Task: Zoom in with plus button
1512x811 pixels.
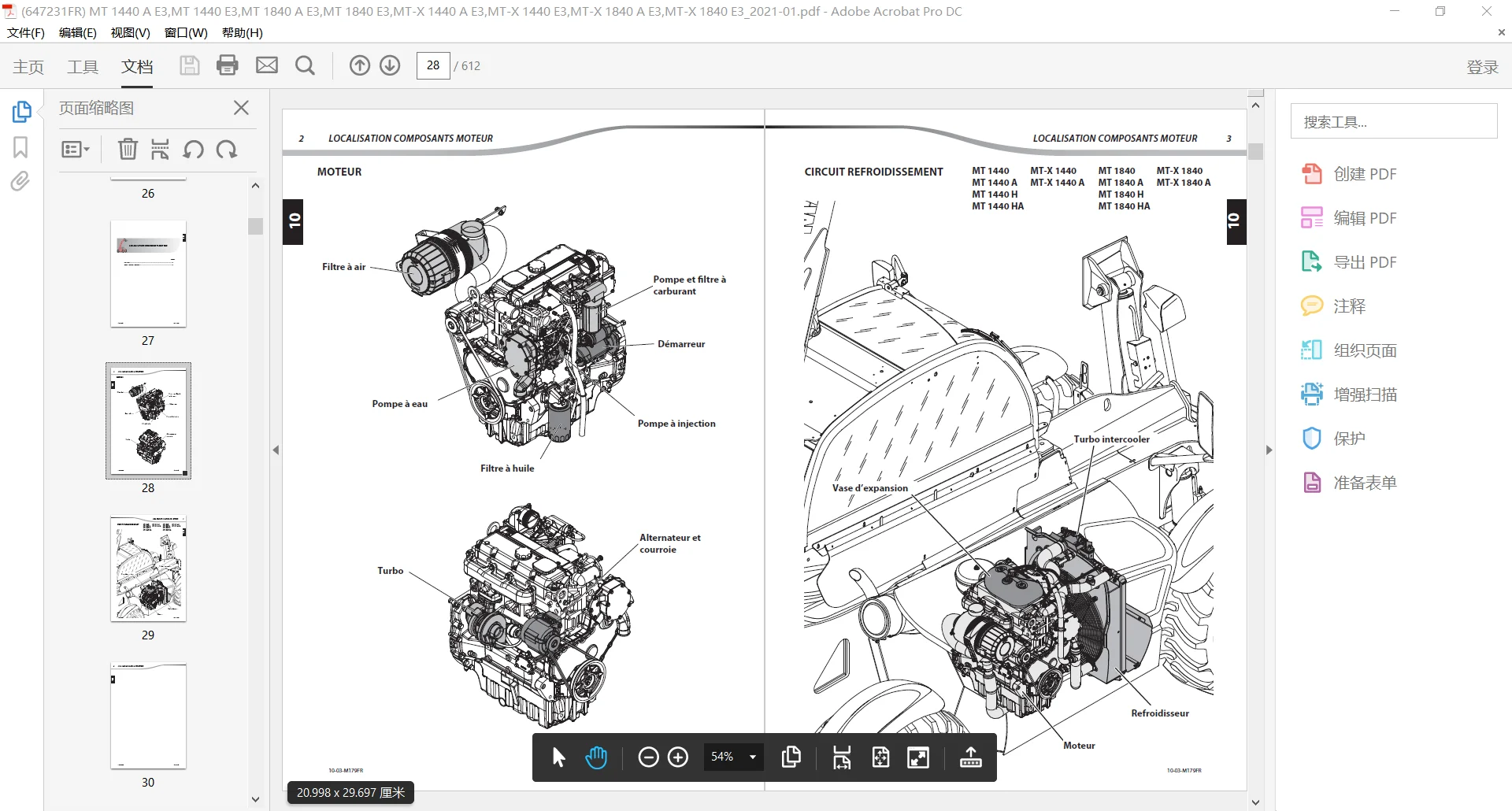Action: [678, 757]
